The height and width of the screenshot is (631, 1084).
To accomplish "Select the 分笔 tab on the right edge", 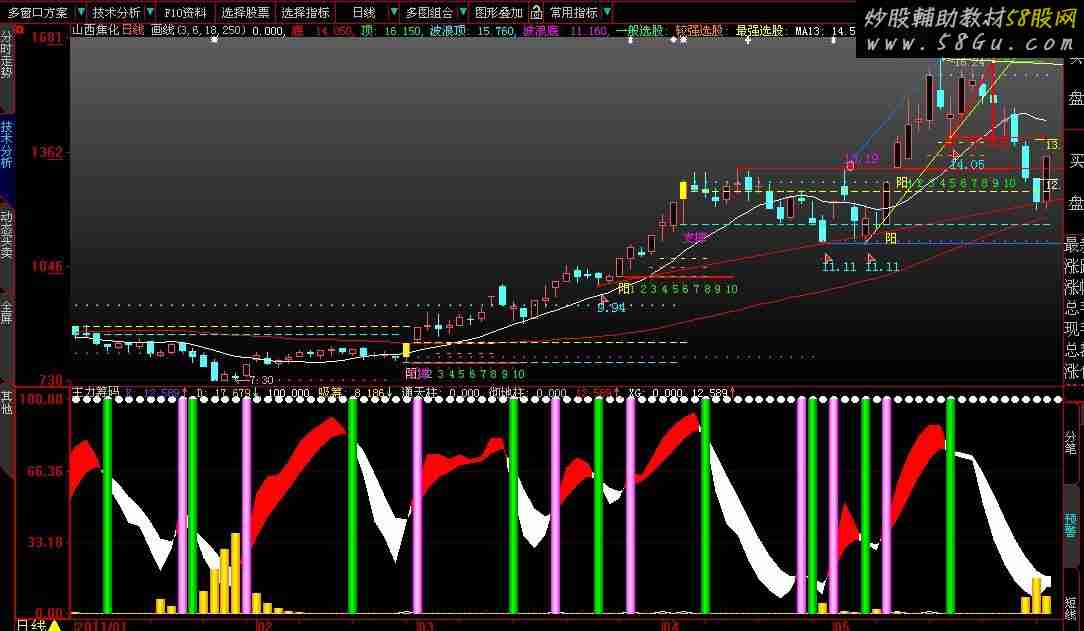I will click(1071, 443).
